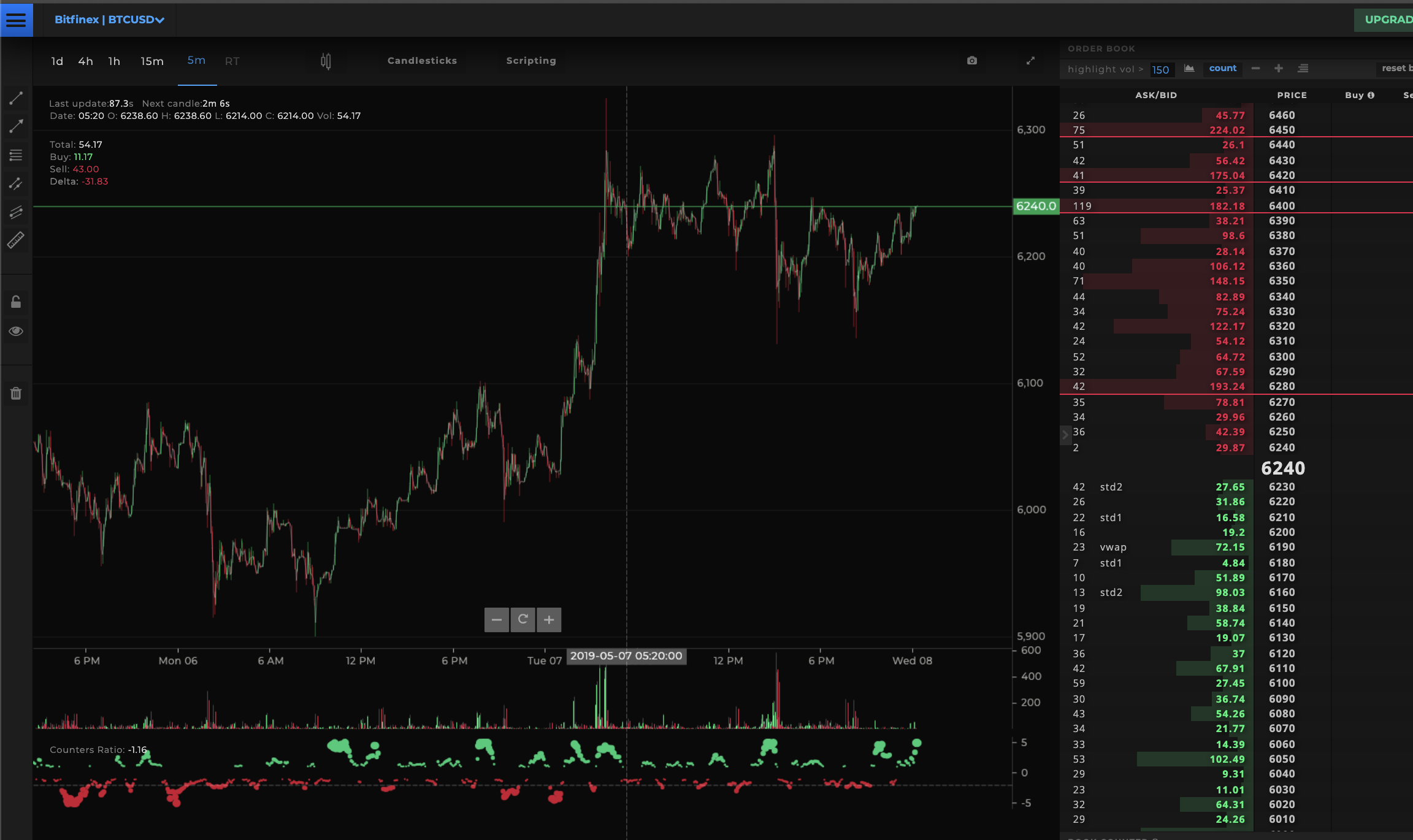Select the horizontal lines tool
Image resolution: width=1413 pixels, height=840 pixels.
coord(16,155)
